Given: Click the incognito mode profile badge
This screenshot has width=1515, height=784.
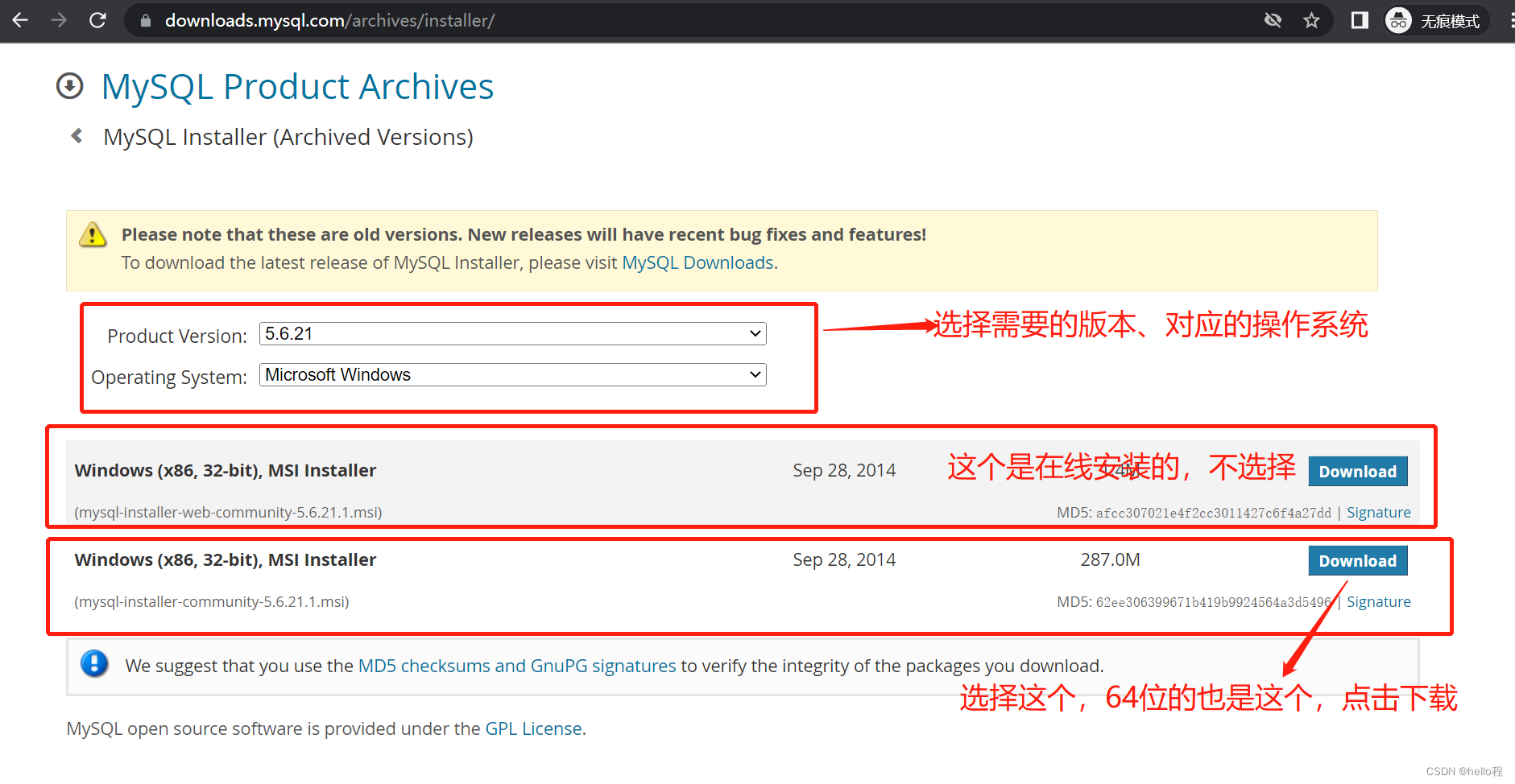Looking at the screenshot, I should pyautogui.click(x=1435, y=20).
